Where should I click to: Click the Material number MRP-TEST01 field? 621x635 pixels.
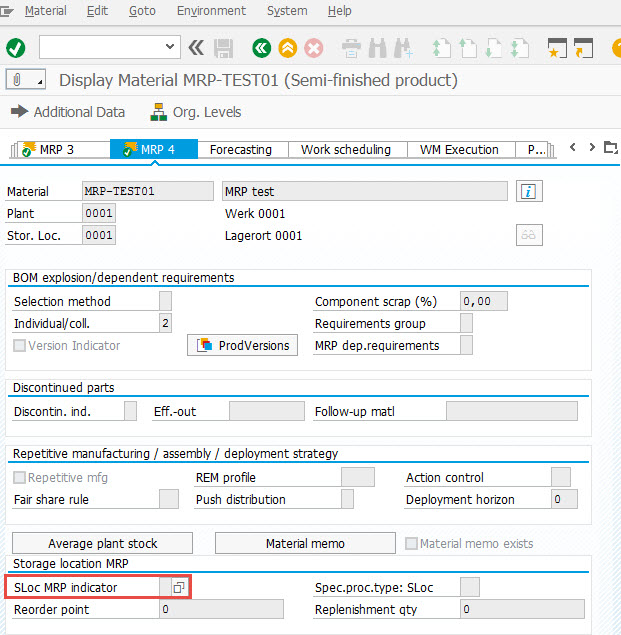pyautogui.click(x=147, y=191)
